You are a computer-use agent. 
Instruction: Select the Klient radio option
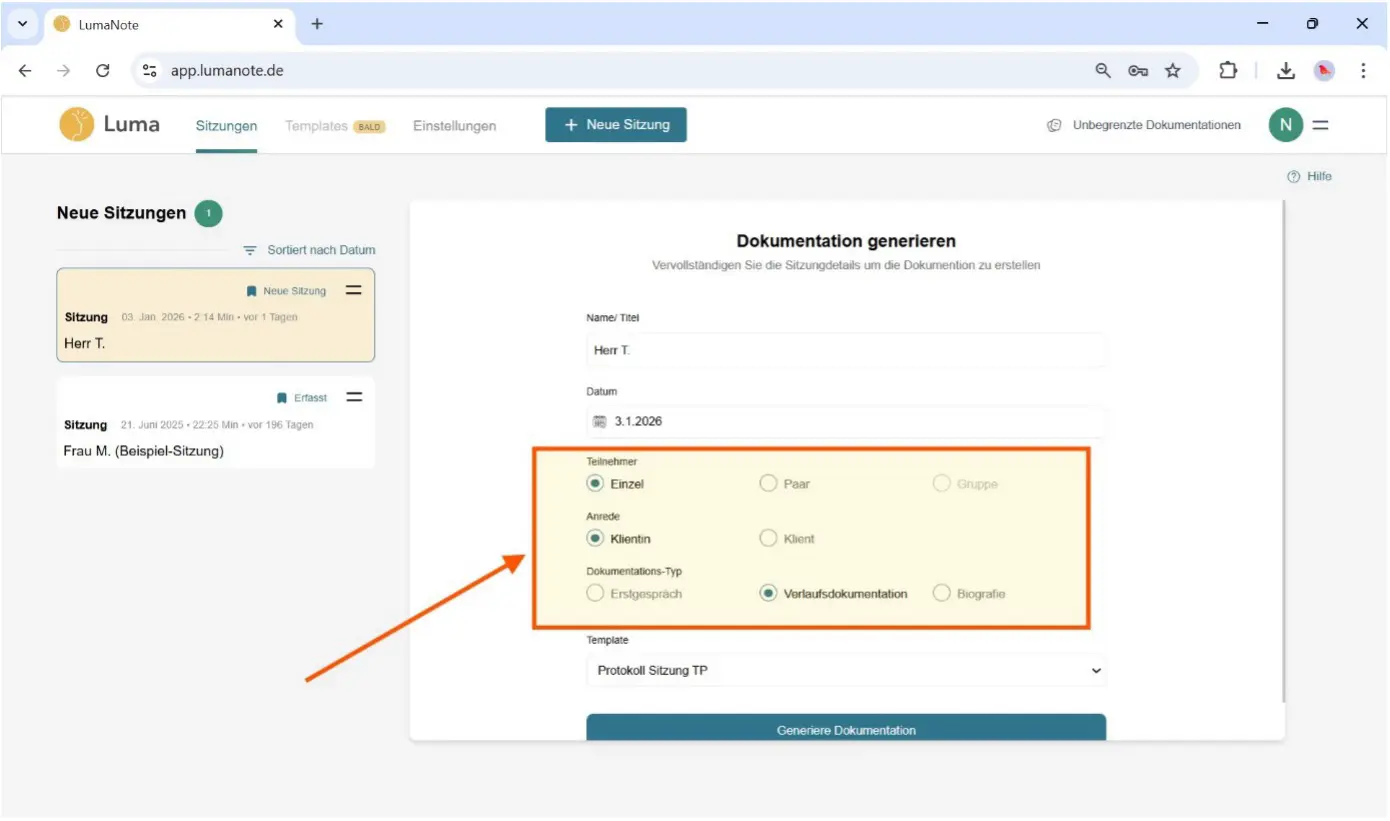click(768, 539)
